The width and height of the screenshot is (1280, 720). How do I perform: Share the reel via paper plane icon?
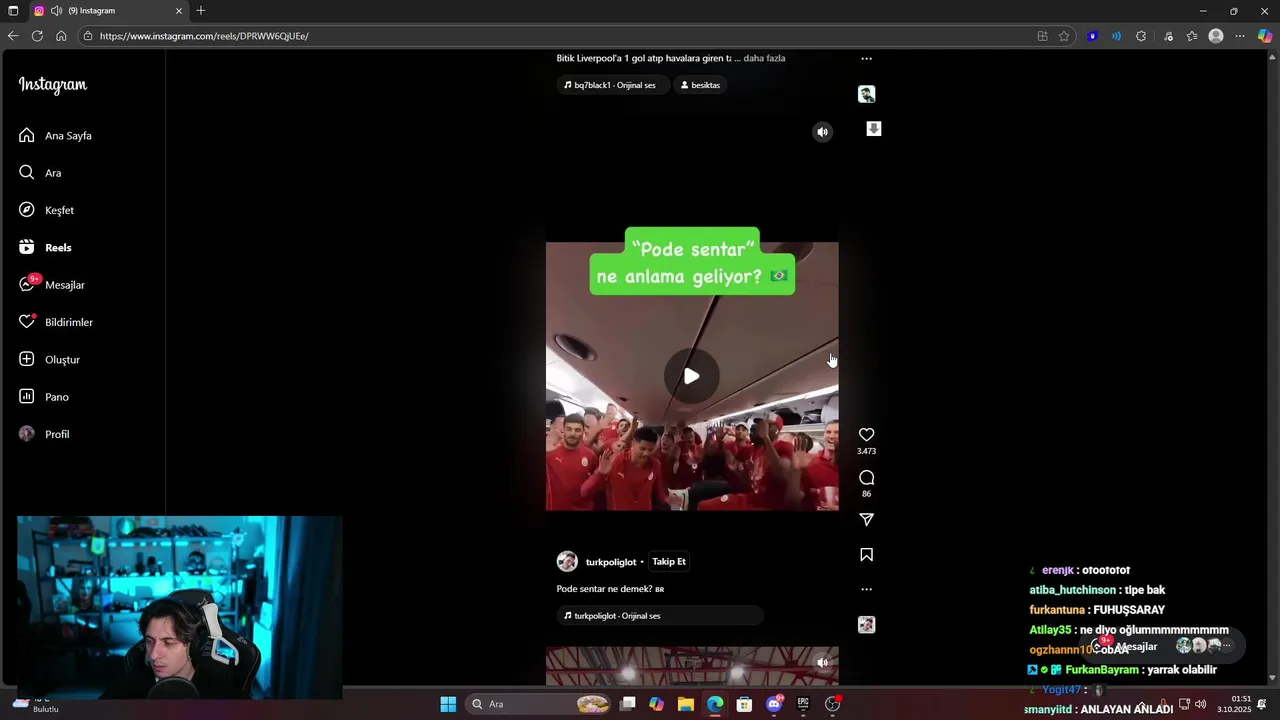click(x=866, y=520)
